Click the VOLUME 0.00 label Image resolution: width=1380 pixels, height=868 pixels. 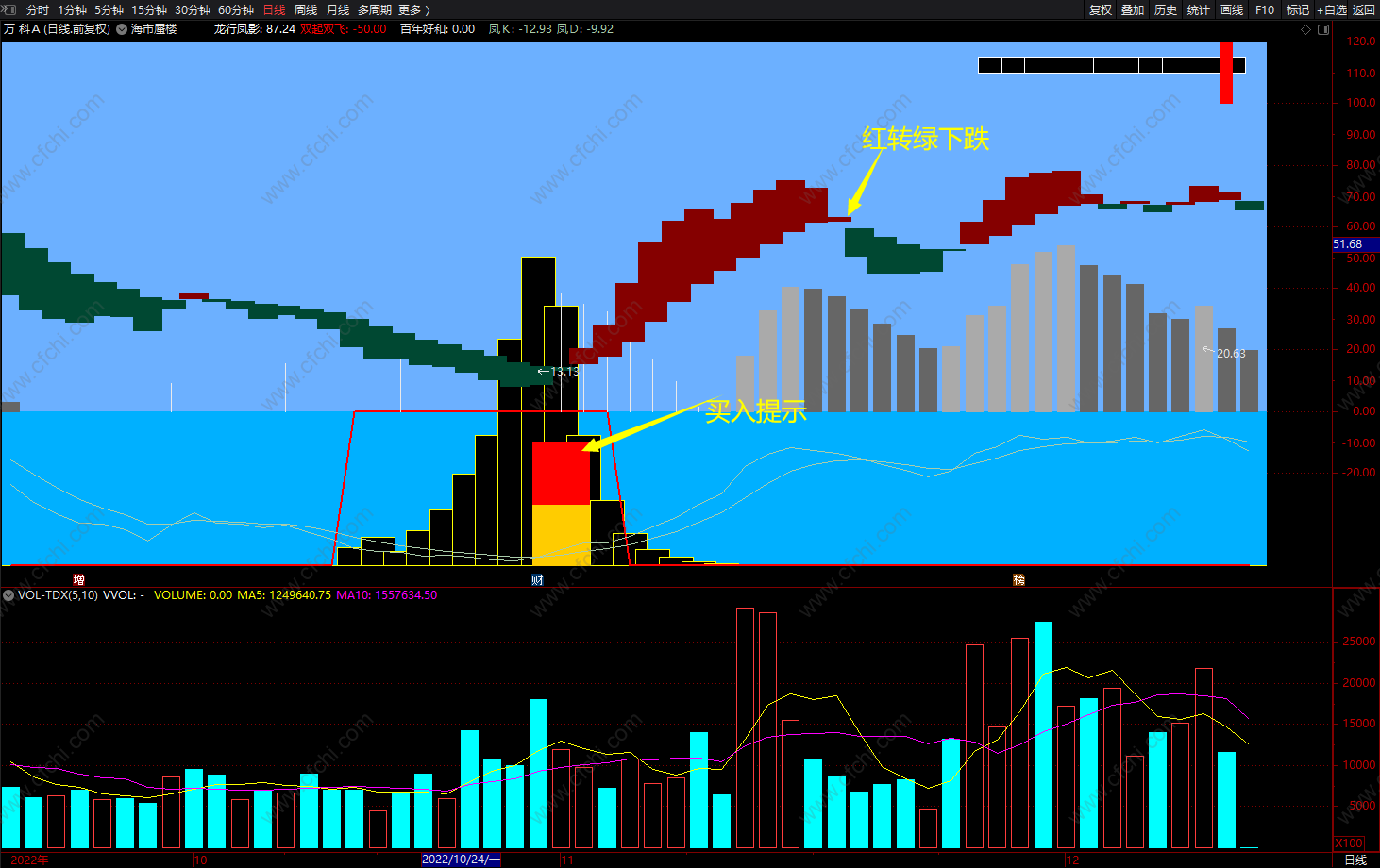tap(193, 595)
